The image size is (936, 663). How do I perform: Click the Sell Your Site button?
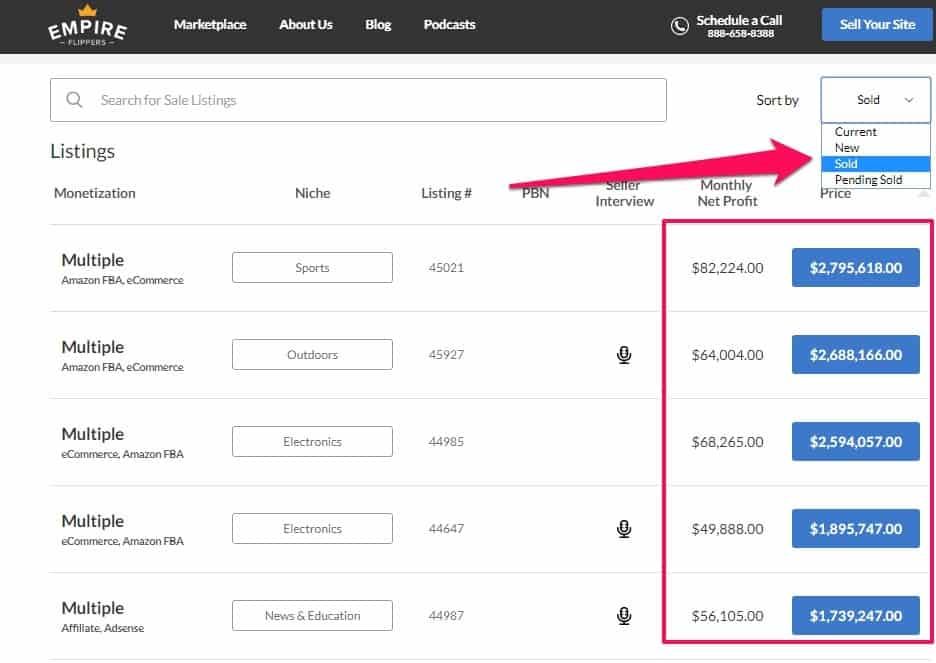[877, 24]
